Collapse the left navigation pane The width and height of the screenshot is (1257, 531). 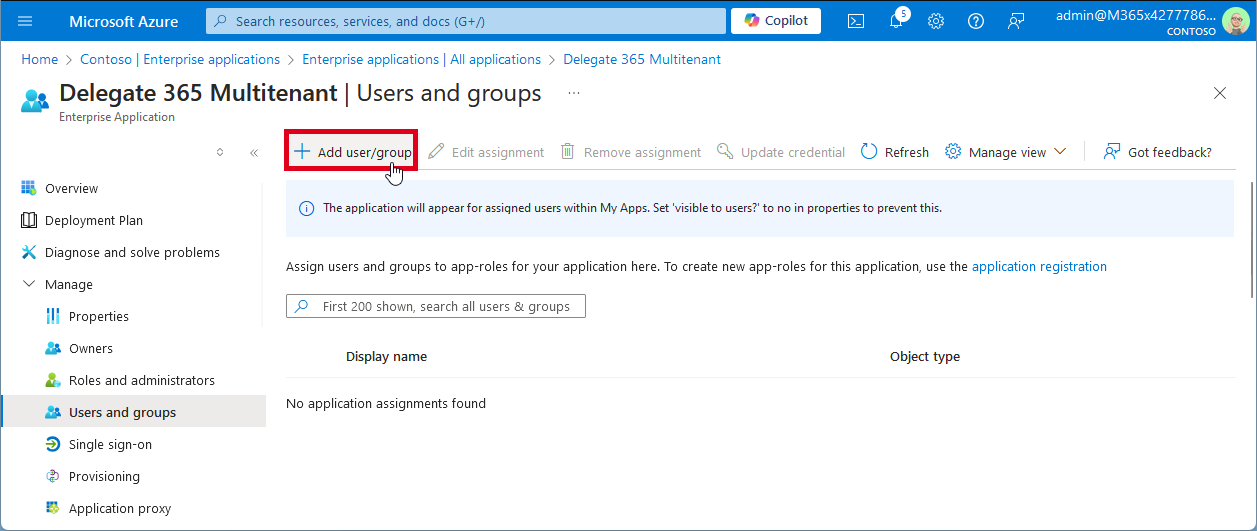pyautogui.click(x=254, y=153)
